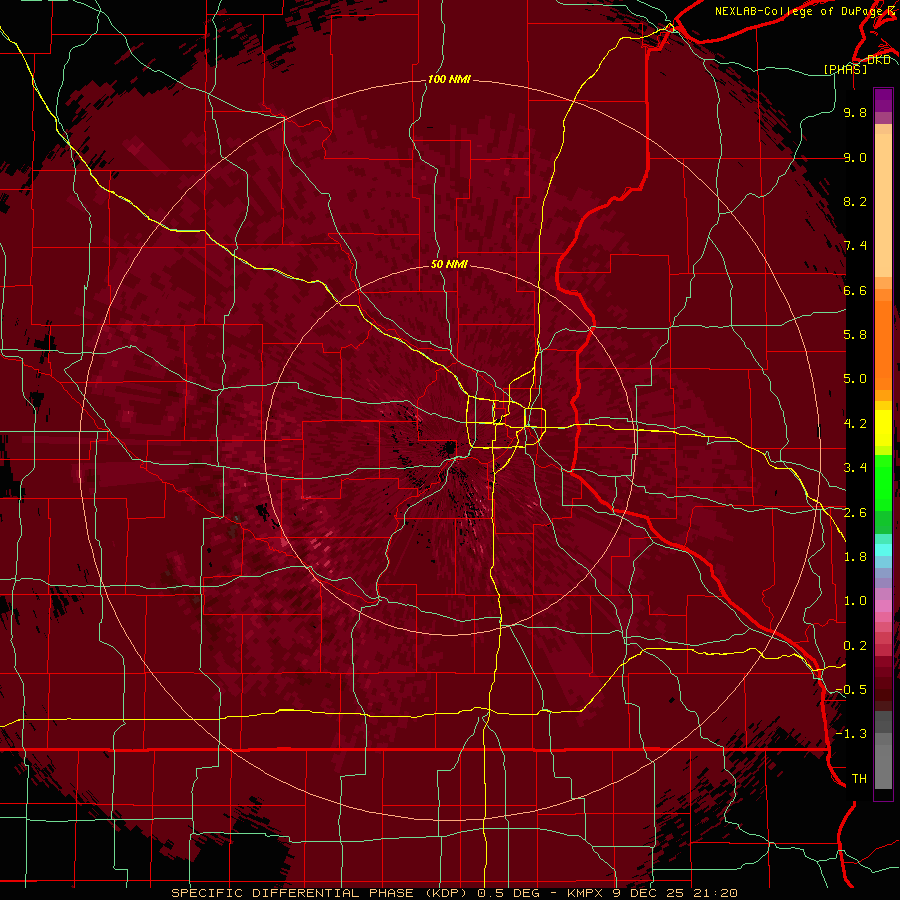Click the 8.2 color scale value
Screen dimensions: 900x900
[855, 201]
